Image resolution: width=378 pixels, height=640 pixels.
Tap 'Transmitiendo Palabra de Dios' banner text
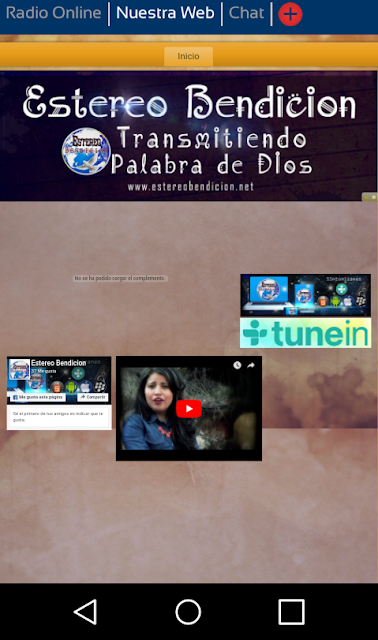tap(211, 151)
